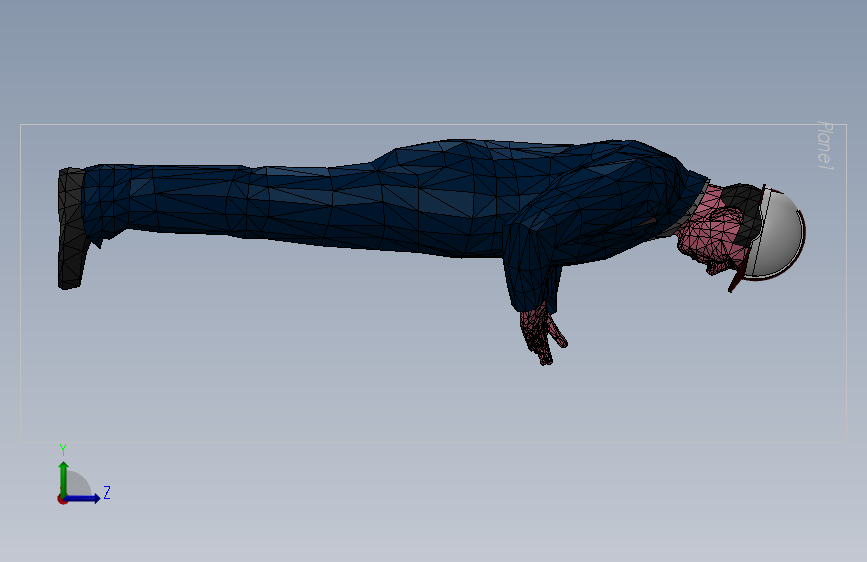
Task: Click the red origin dot of the triad
Action: pyautogui.click(x=62, y=499)
